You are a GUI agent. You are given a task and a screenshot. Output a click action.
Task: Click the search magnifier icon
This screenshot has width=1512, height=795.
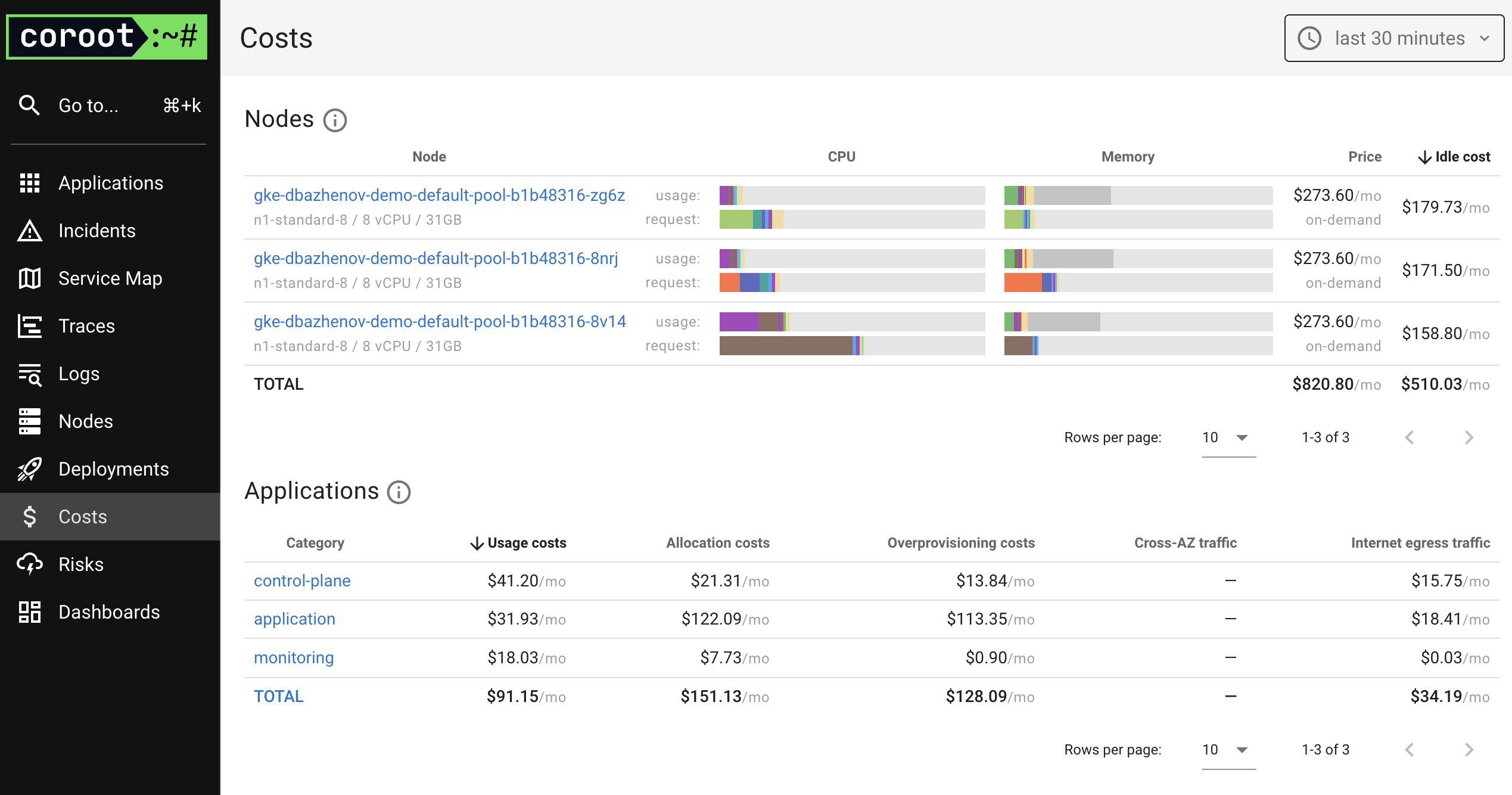tap(29, 105)
